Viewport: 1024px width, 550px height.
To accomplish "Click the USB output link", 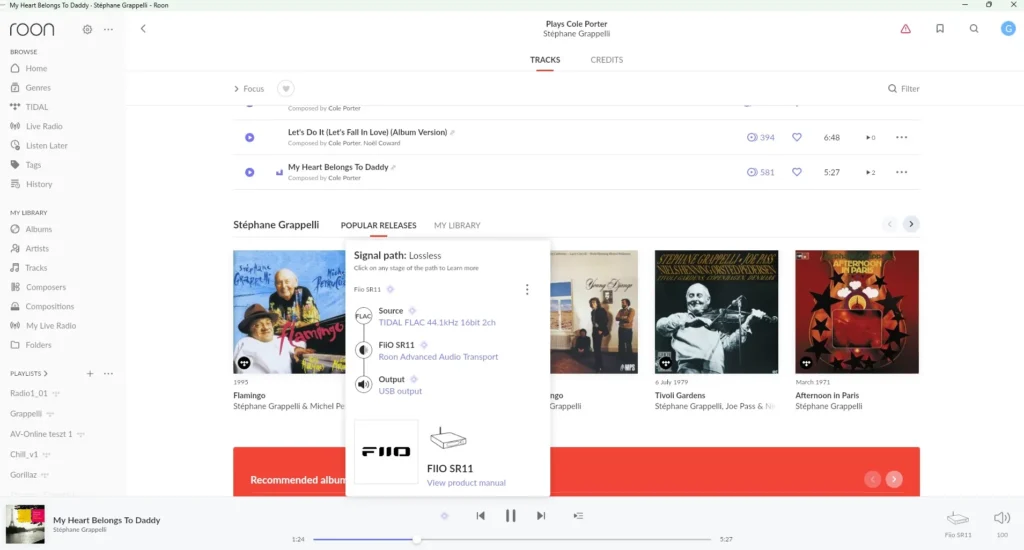I will pos(400,391).
